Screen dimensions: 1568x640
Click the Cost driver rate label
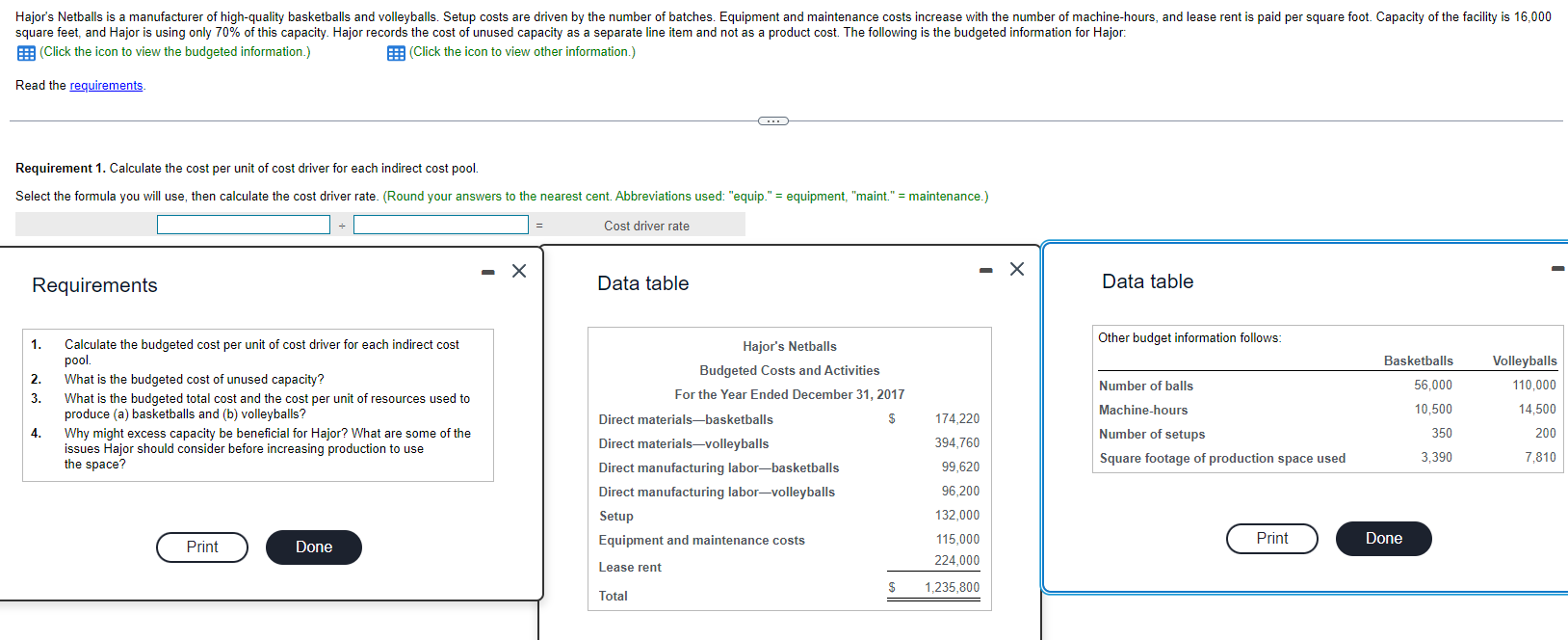click(x=646, y=227)
